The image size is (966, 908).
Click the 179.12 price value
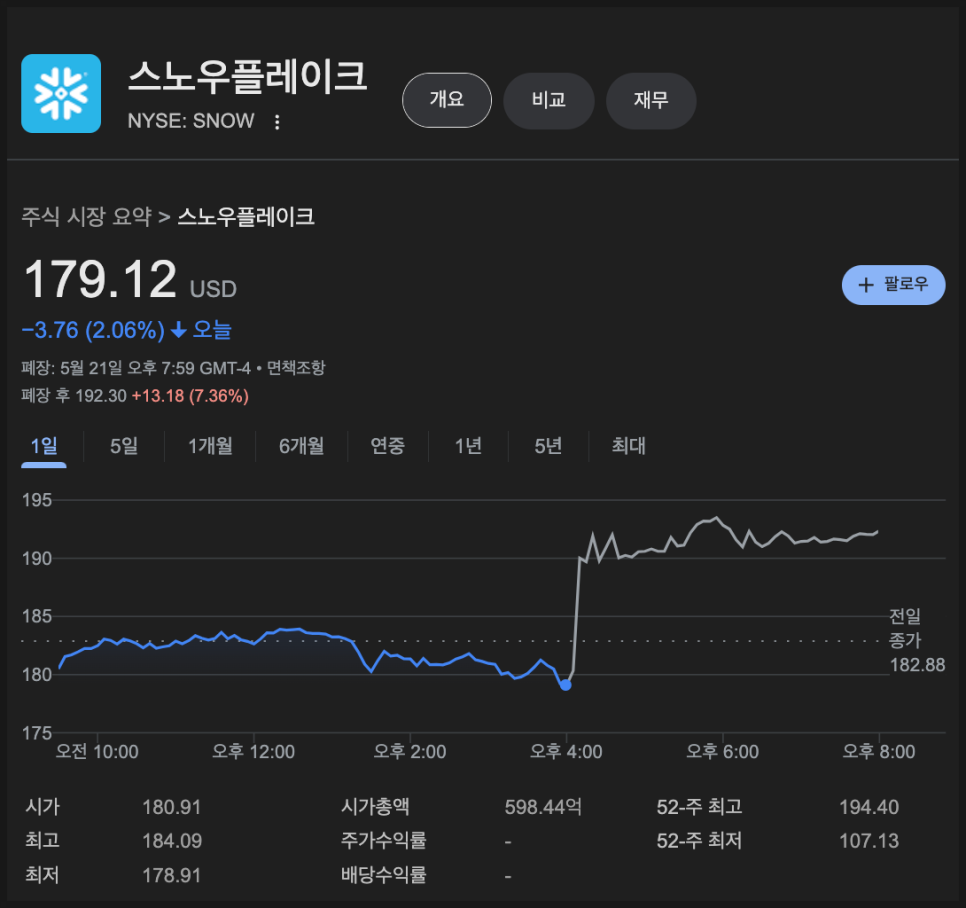(100, 279)
